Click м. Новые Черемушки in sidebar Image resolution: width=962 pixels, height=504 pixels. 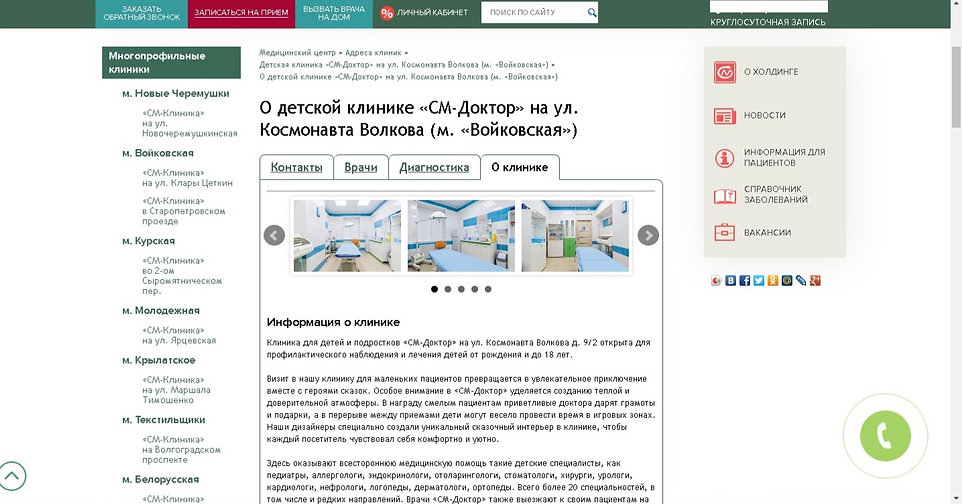pos(175,93)
